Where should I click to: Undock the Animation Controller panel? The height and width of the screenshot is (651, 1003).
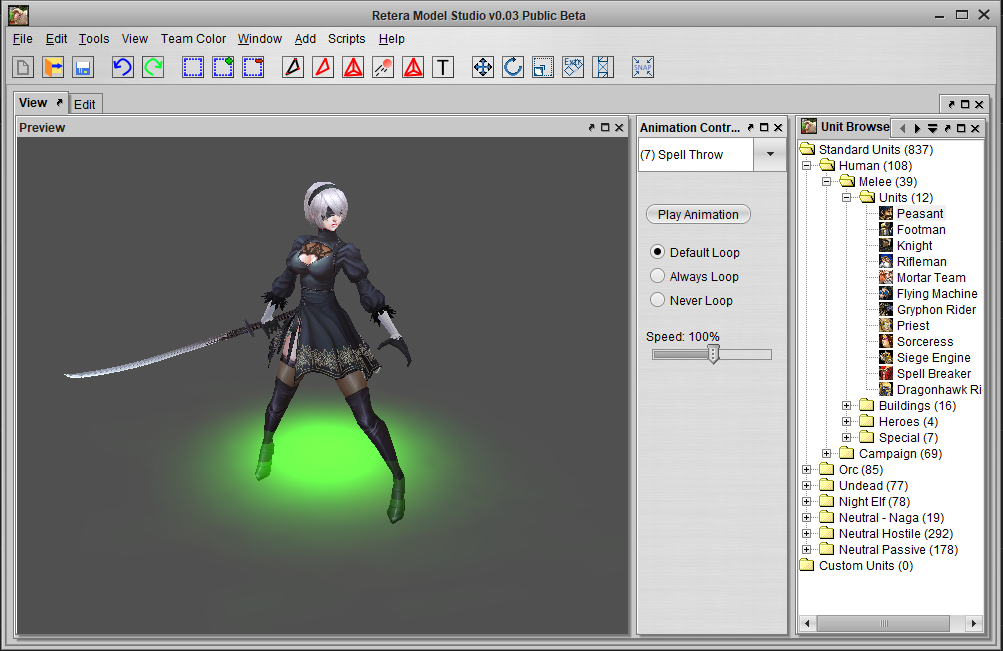(x=750, y=127)
